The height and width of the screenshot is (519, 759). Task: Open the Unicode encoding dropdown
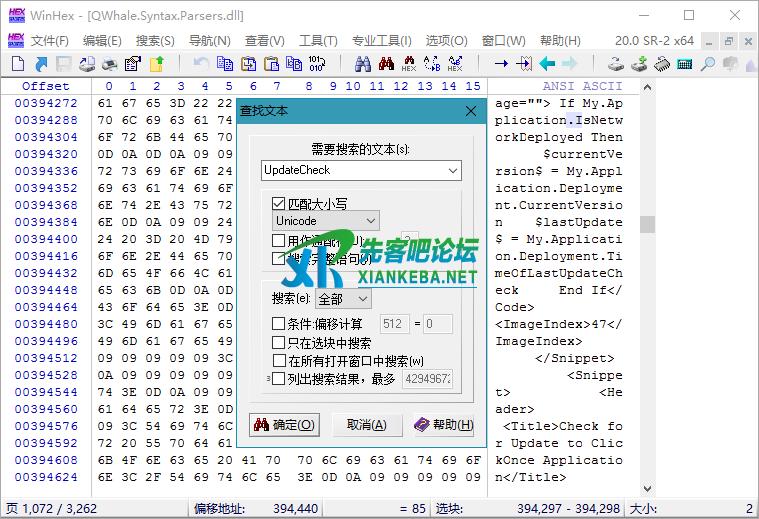click(x=371, y=221)
